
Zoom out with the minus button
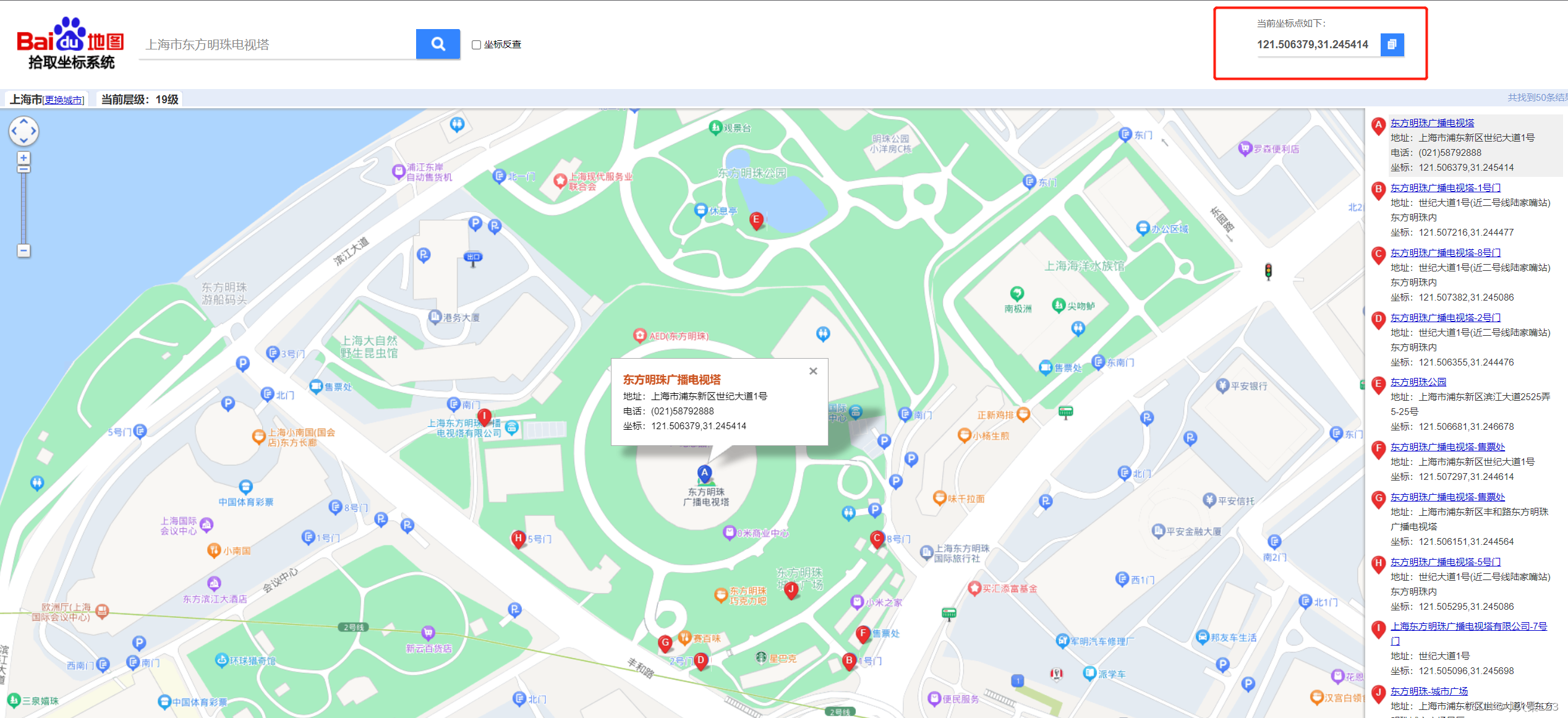click(x=23, y=250)
